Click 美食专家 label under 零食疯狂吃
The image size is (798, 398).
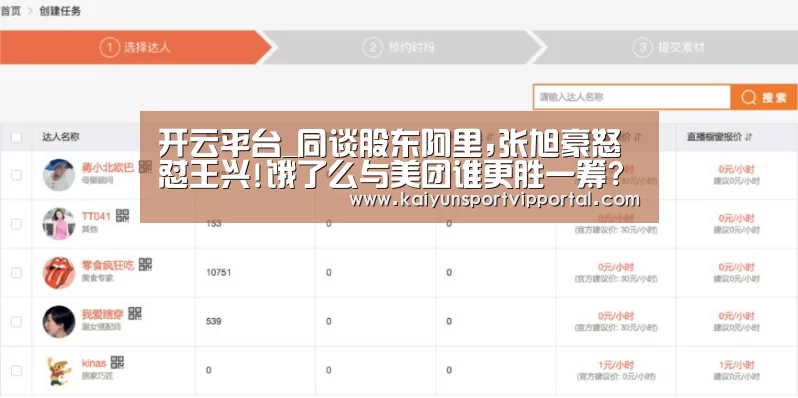coord(97,279)
